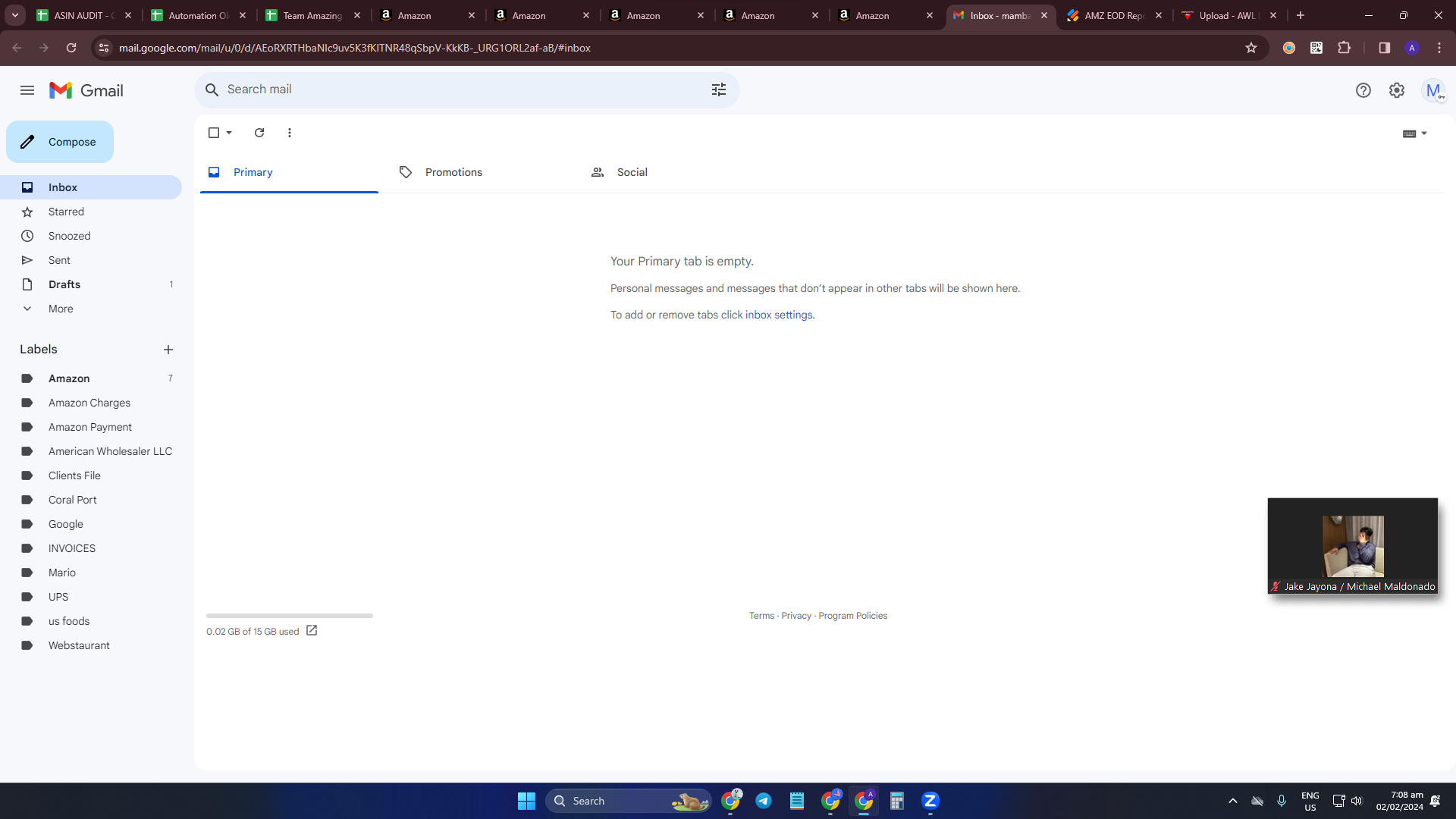Click the search magnifier icon in Gmail
The width and height of the screenshot is (1456, 819).
click(212, 89)
